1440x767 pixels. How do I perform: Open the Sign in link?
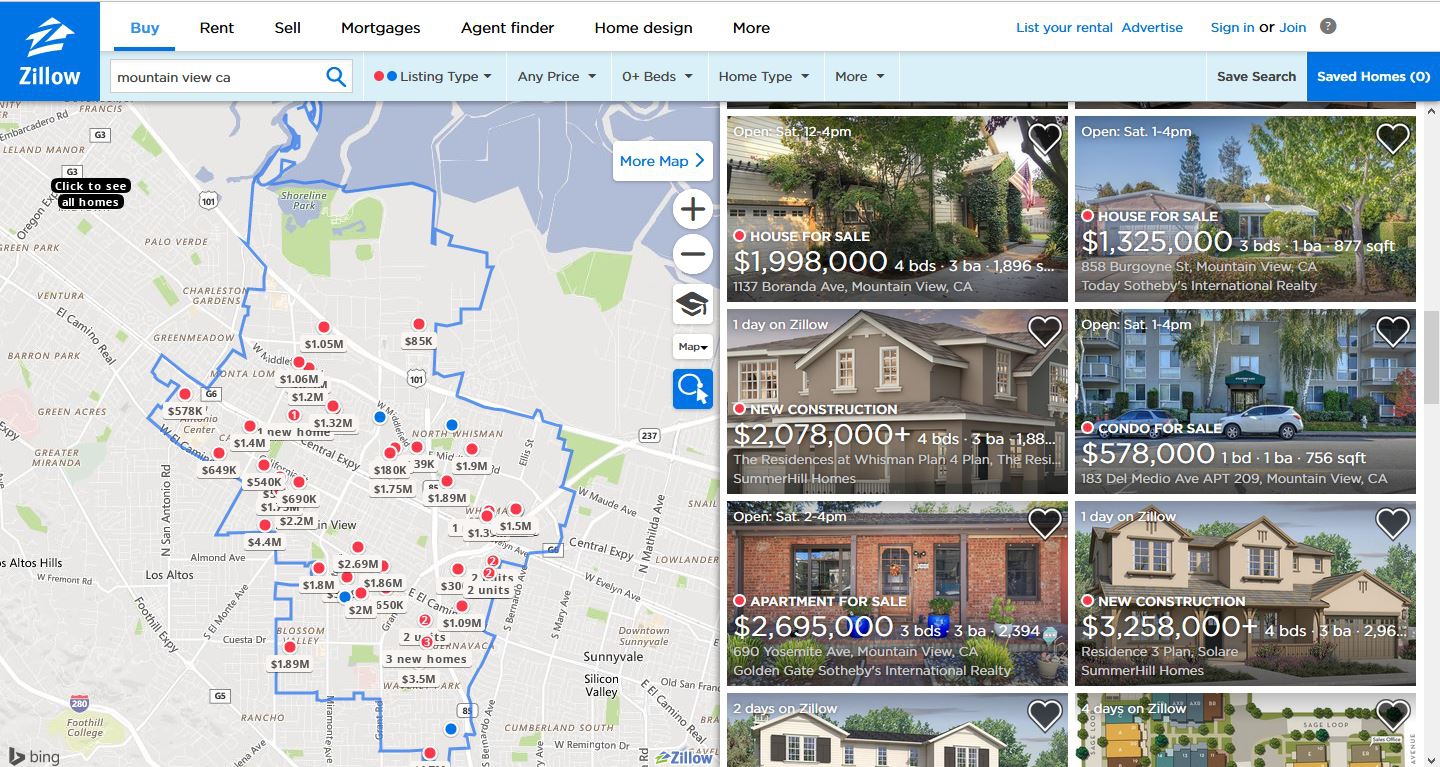[1232, 28]
